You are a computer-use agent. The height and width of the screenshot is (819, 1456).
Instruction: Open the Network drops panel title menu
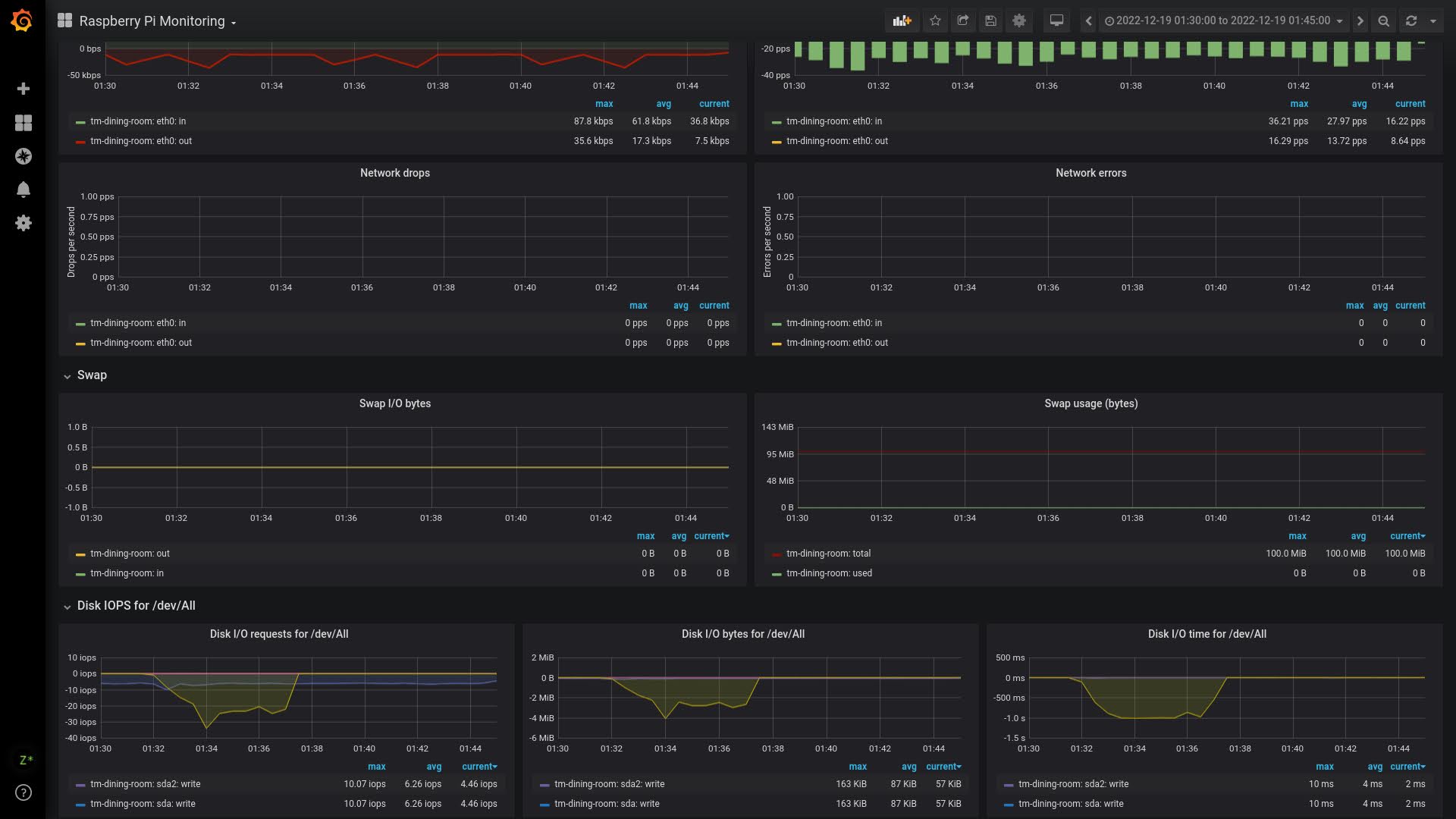point(394,173)
